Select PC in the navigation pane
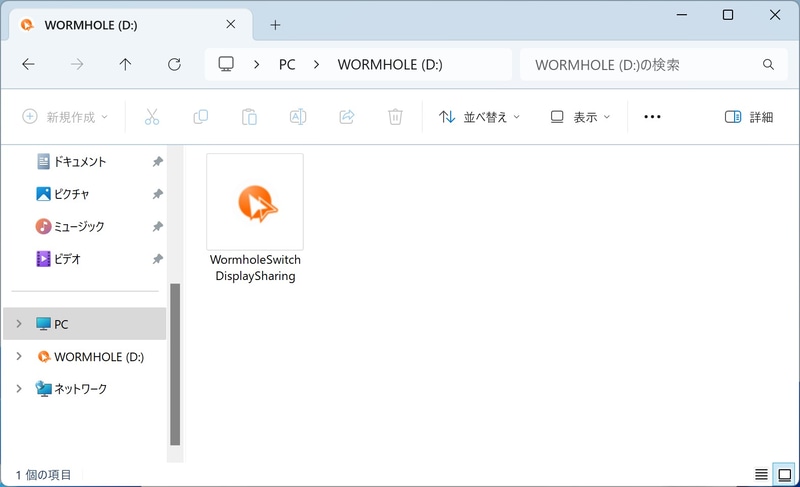 click(85, 324)
